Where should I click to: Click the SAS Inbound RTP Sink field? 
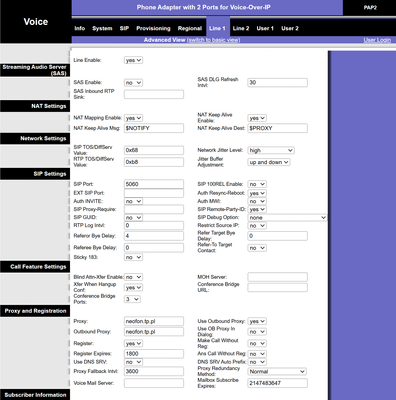click(154, 94)
